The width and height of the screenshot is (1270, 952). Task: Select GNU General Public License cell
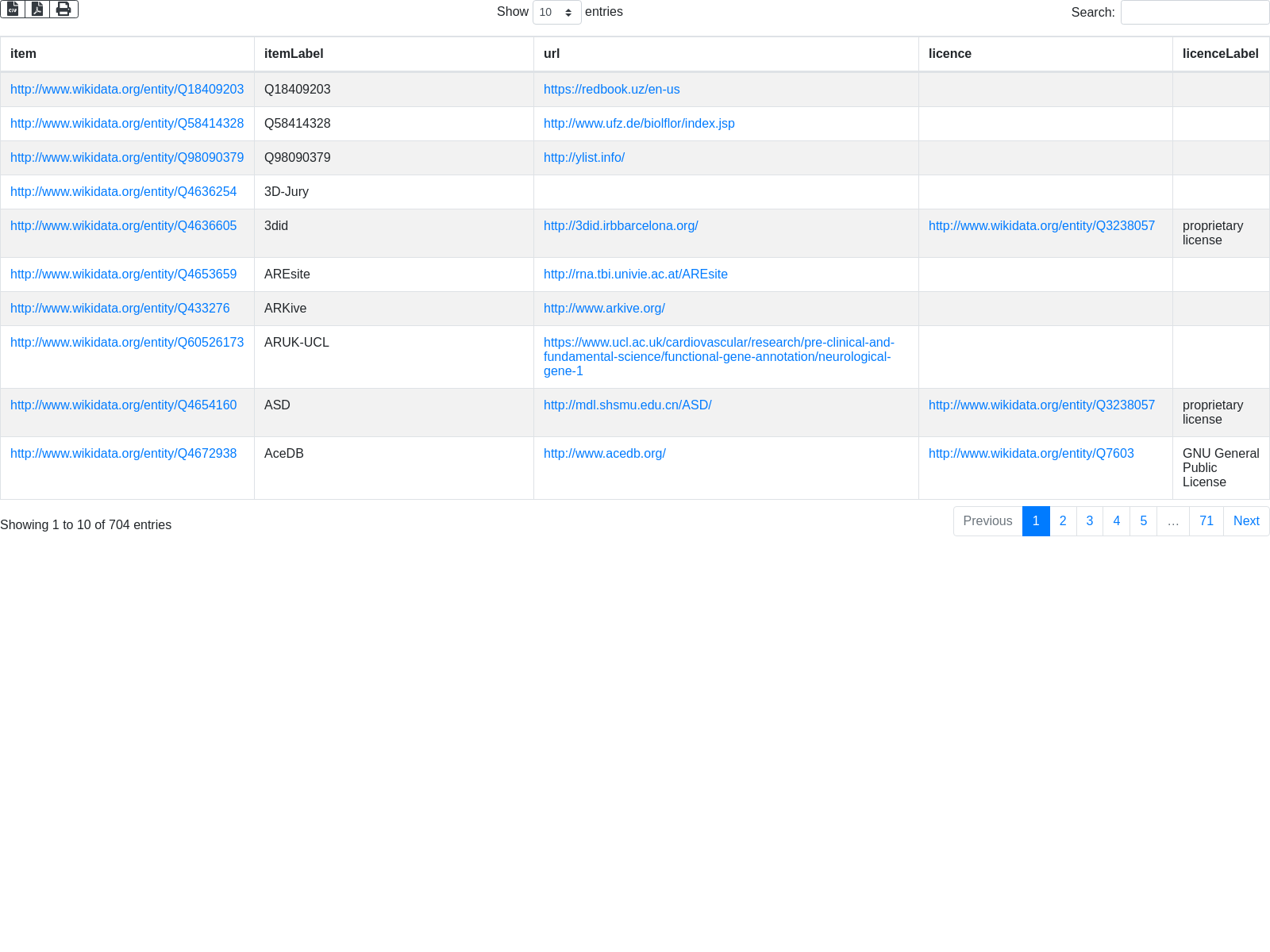tap(1221, 468)
